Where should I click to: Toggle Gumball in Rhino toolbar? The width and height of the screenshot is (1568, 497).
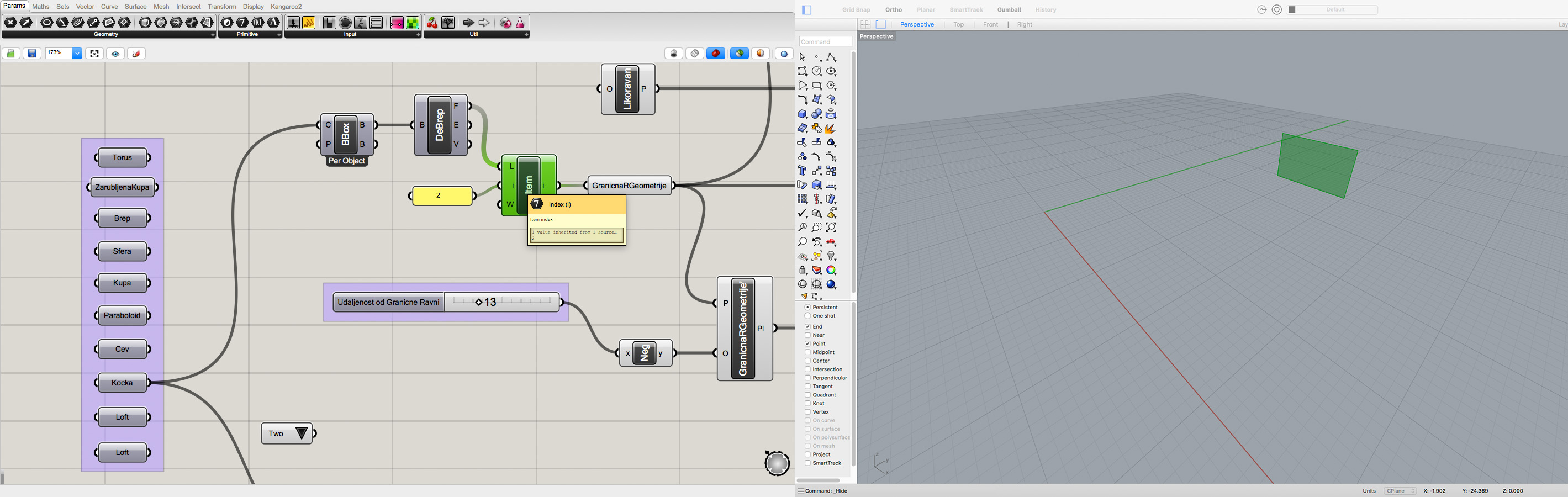click(x=1009, y=10)
